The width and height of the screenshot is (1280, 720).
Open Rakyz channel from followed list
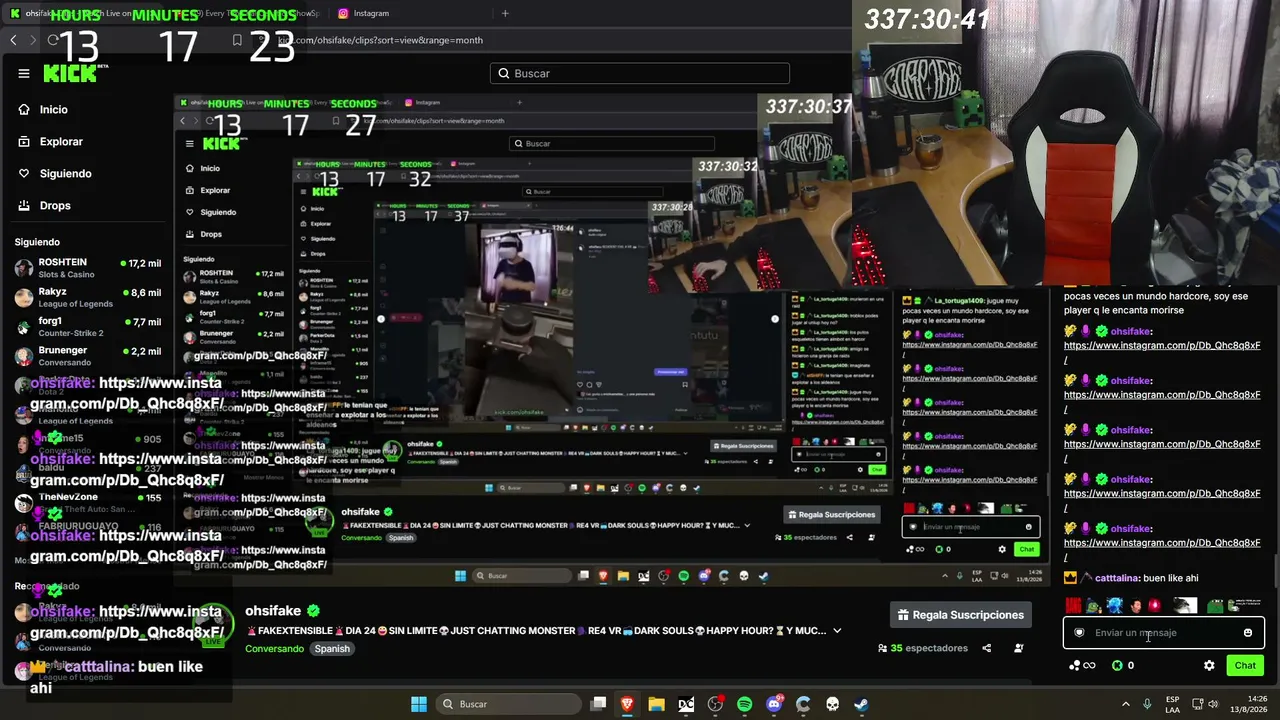coord(88,297)
